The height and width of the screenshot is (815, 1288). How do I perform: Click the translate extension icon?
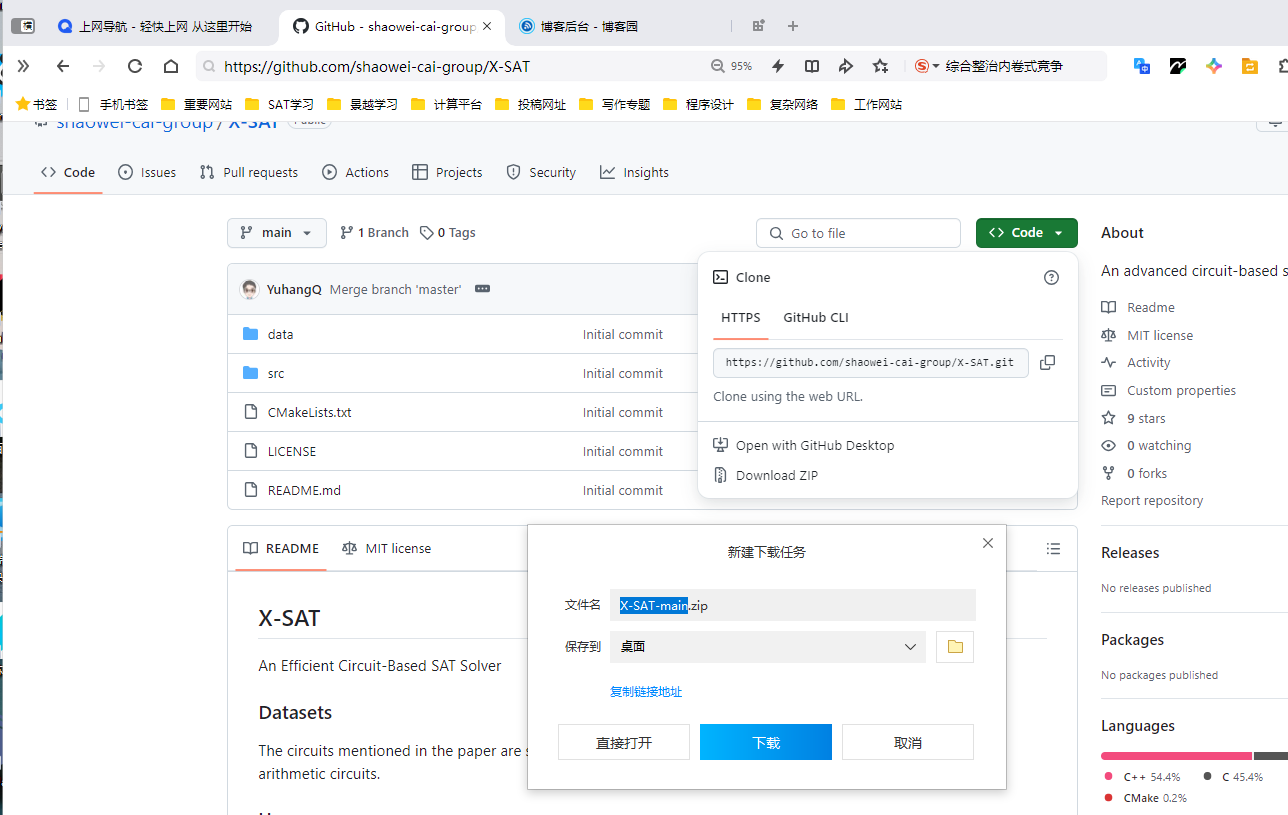coord(1142,66)
